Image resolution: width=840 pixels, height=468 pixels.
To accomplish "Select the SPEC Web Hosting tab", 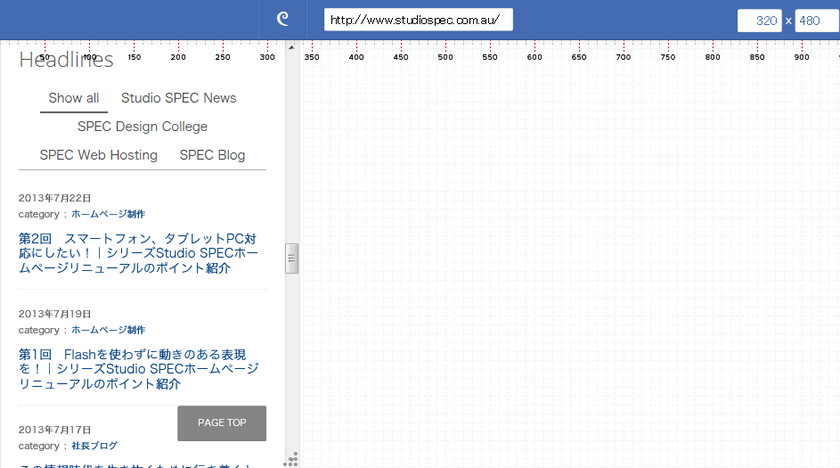I will [x=99, y=155].
